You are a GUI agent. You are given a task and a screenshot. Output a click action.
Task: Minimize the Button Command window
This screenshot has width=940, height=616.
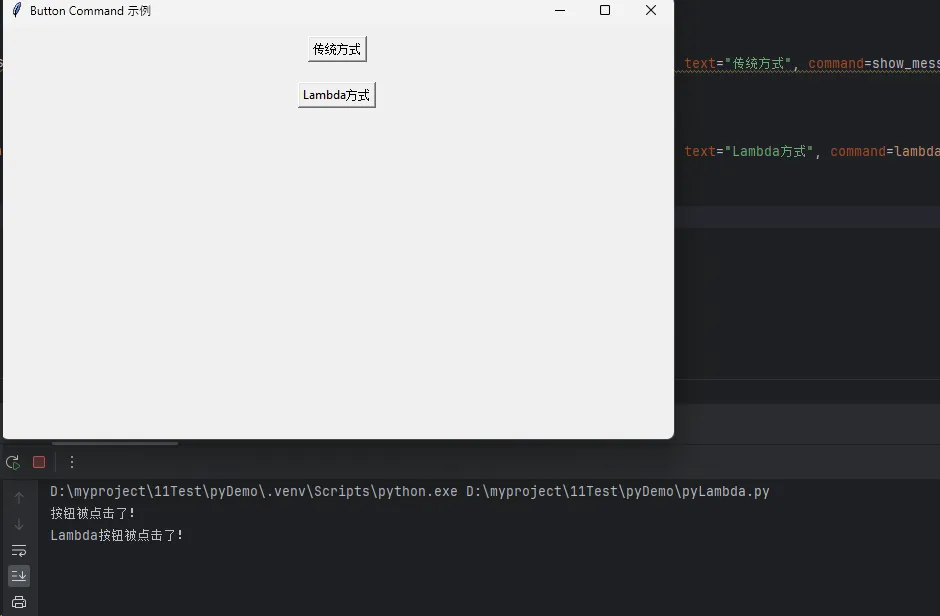(559, 10)
